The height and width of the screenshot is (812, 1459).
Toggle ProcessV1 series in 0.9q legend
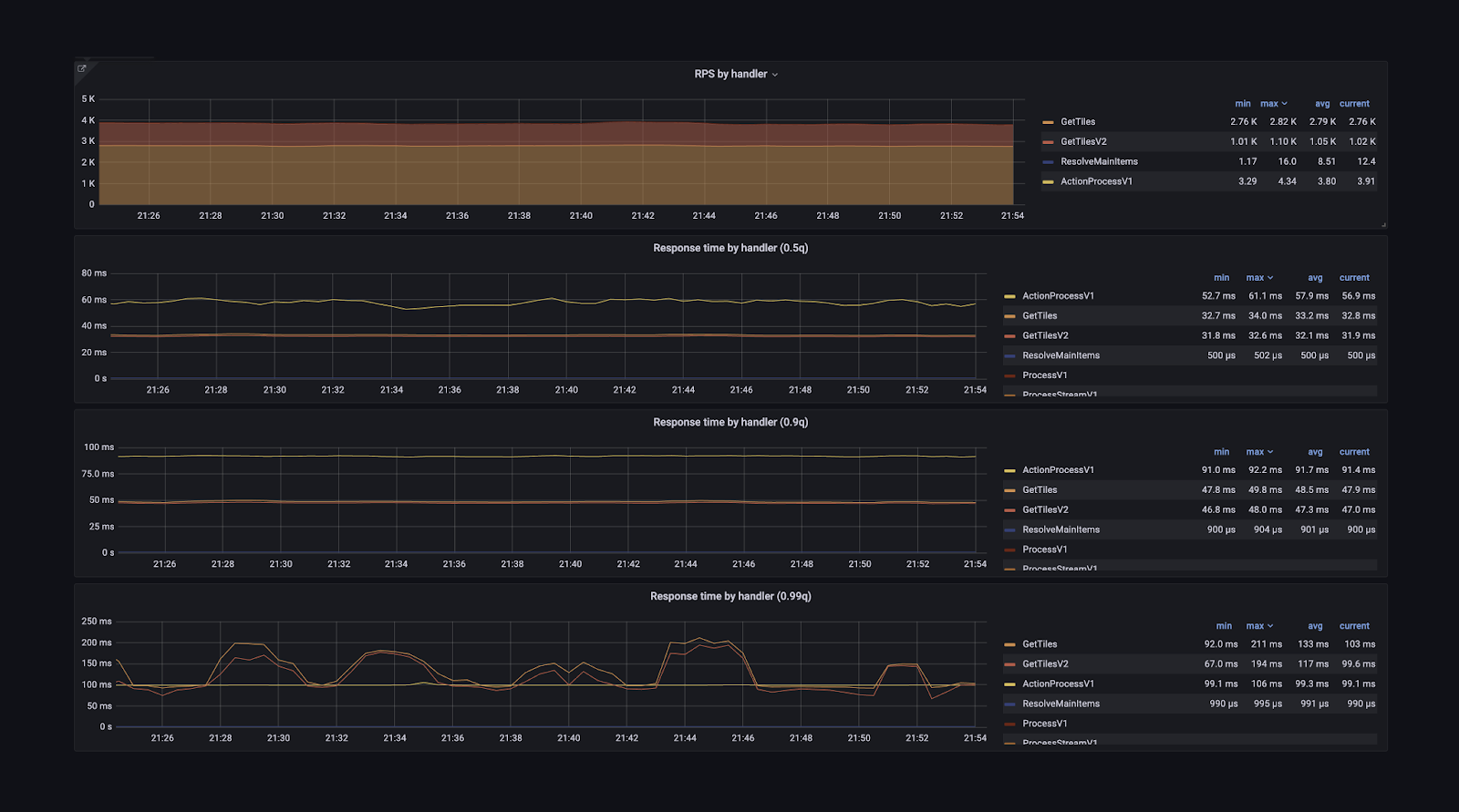pos(1044,550)
